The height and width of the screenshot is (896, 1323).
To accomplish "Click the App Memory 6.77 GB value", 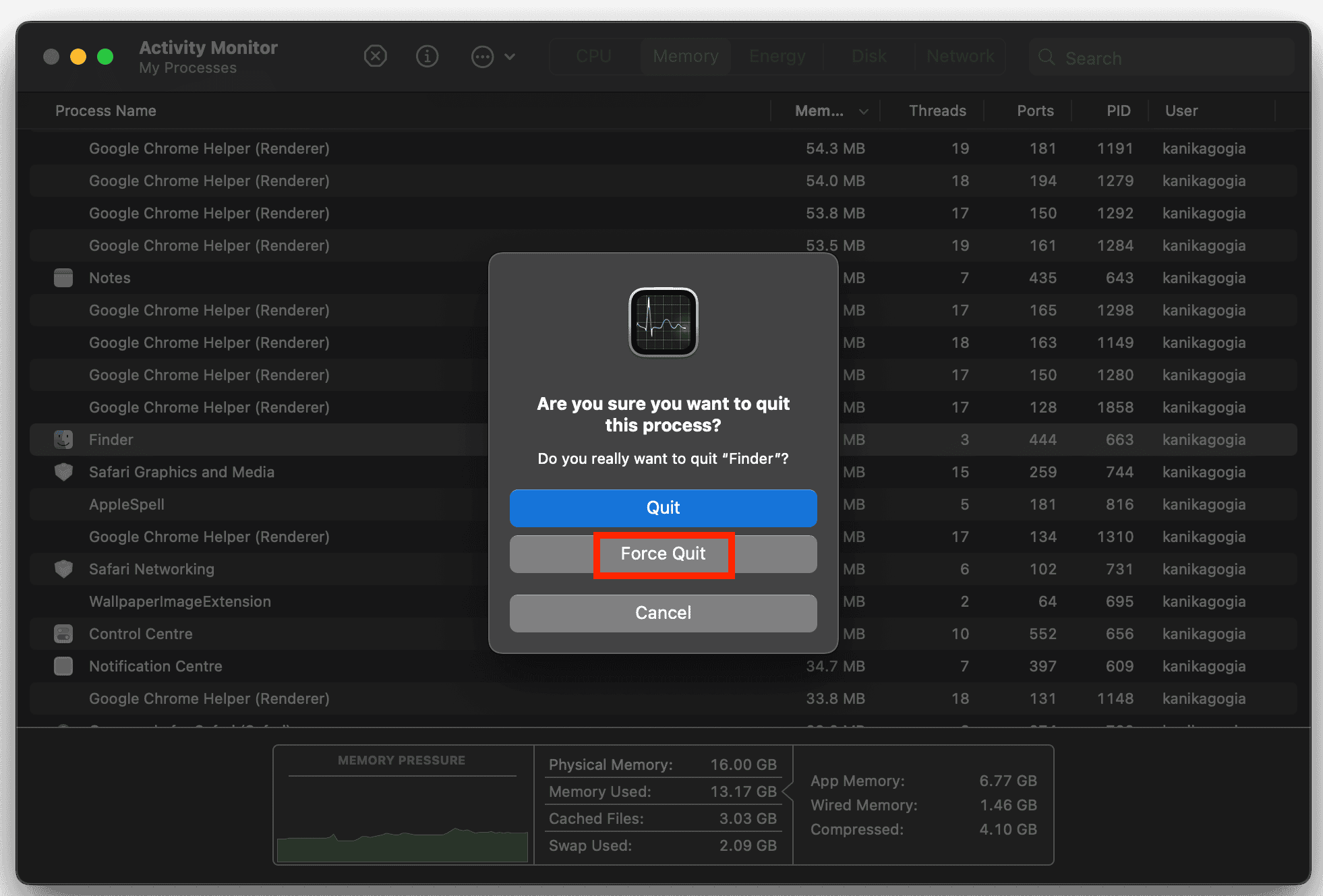I will [1008, 781].
